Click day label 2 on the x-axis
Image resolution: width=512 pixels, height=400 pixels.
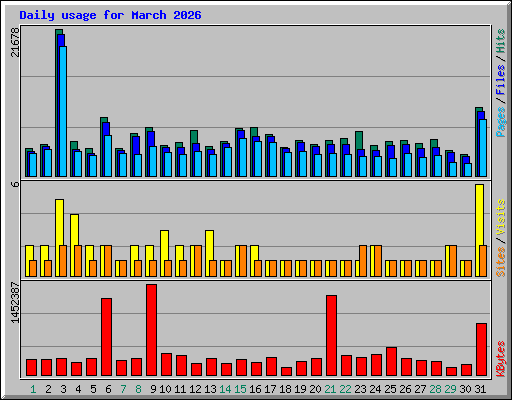pos(48,389)
